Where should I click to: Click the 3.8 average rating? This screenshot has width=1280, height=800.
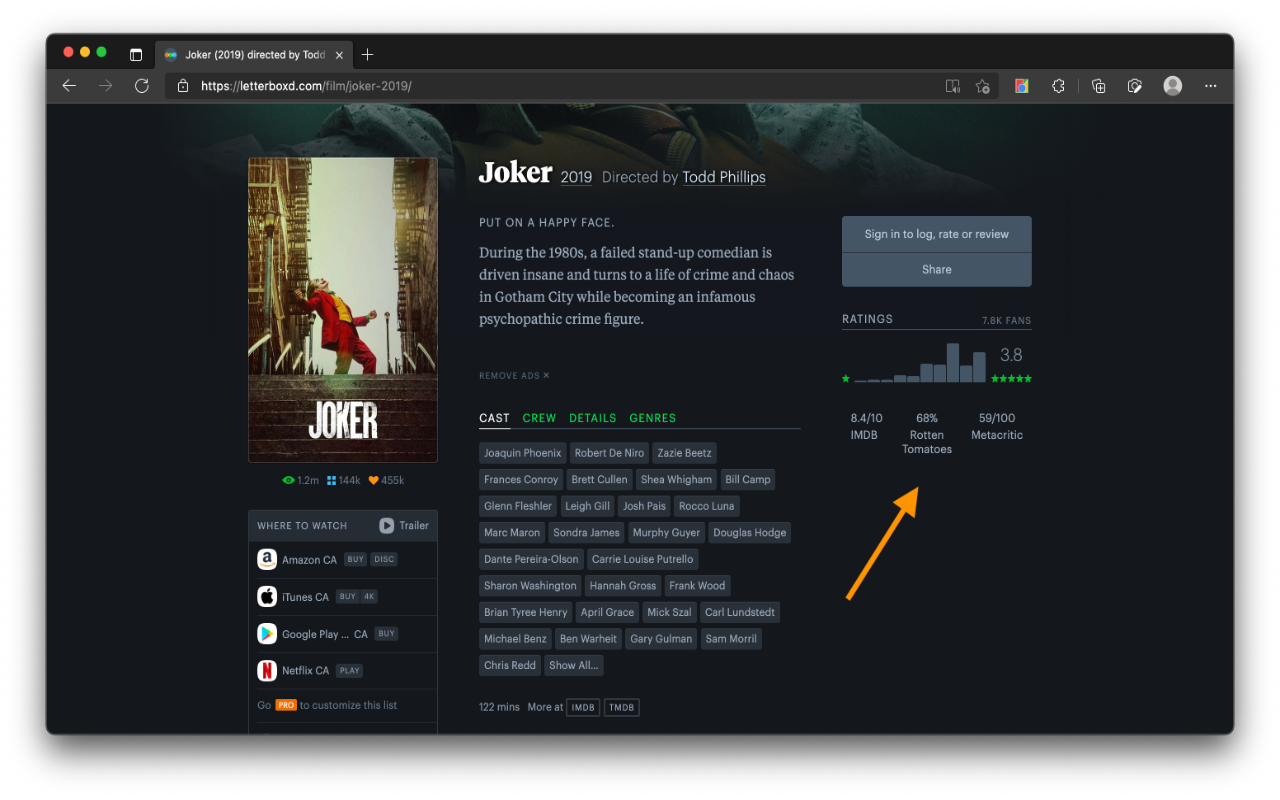(x=1011, y=355)
